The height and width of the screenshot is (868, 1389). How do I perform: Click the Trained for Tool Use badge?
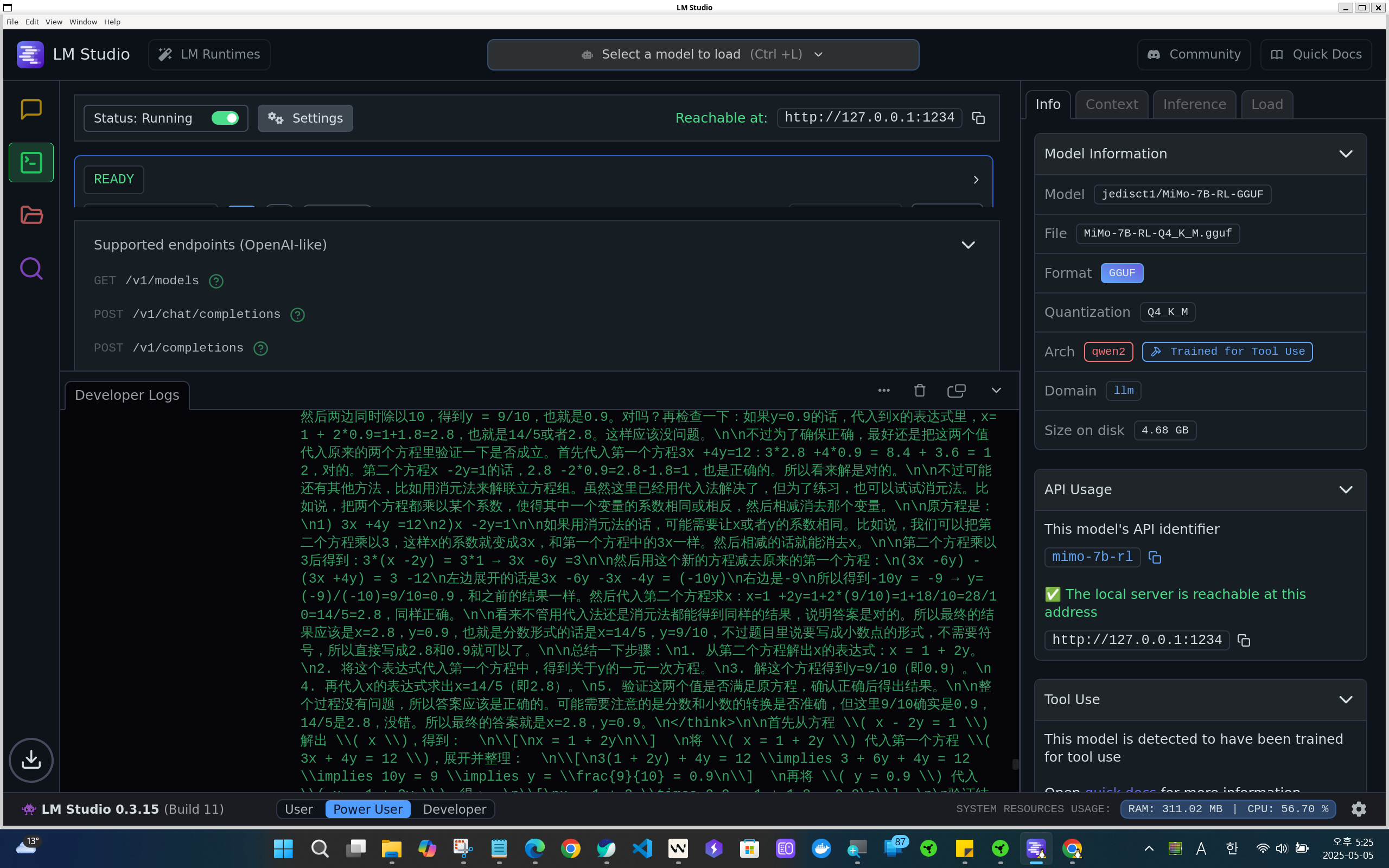click(x=1227, y=352)
